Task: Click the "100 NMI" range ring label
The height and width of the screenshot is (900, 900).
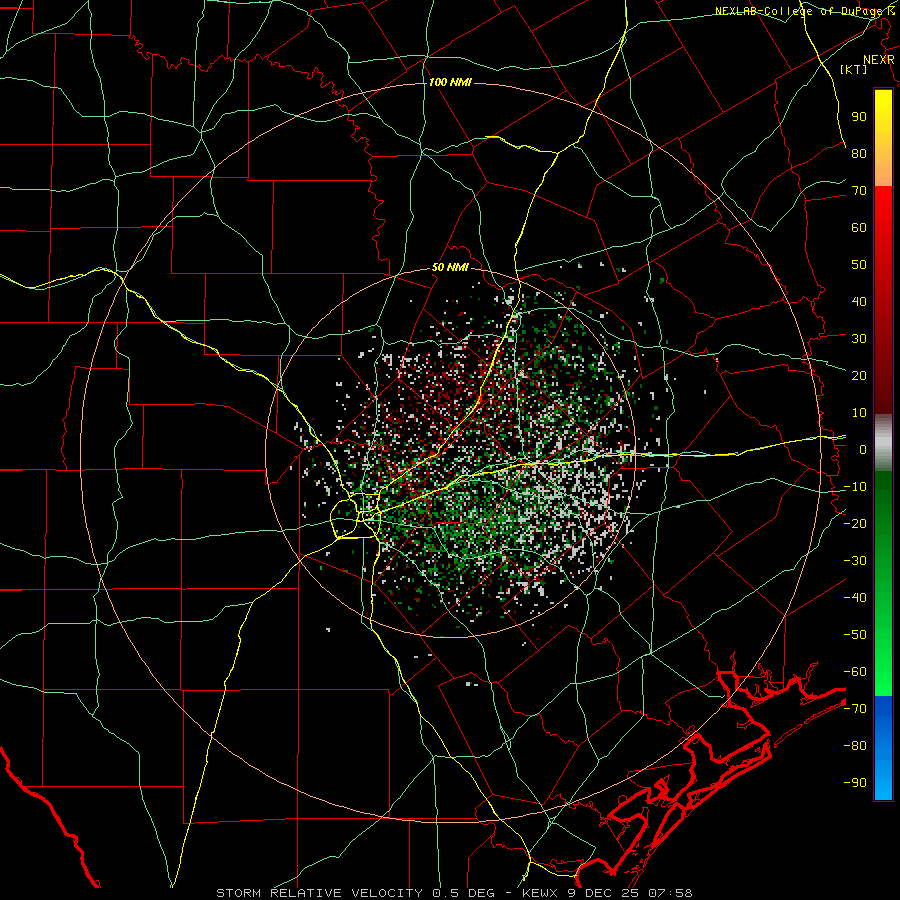Action: pyautogui.click(x=450, y=83)
